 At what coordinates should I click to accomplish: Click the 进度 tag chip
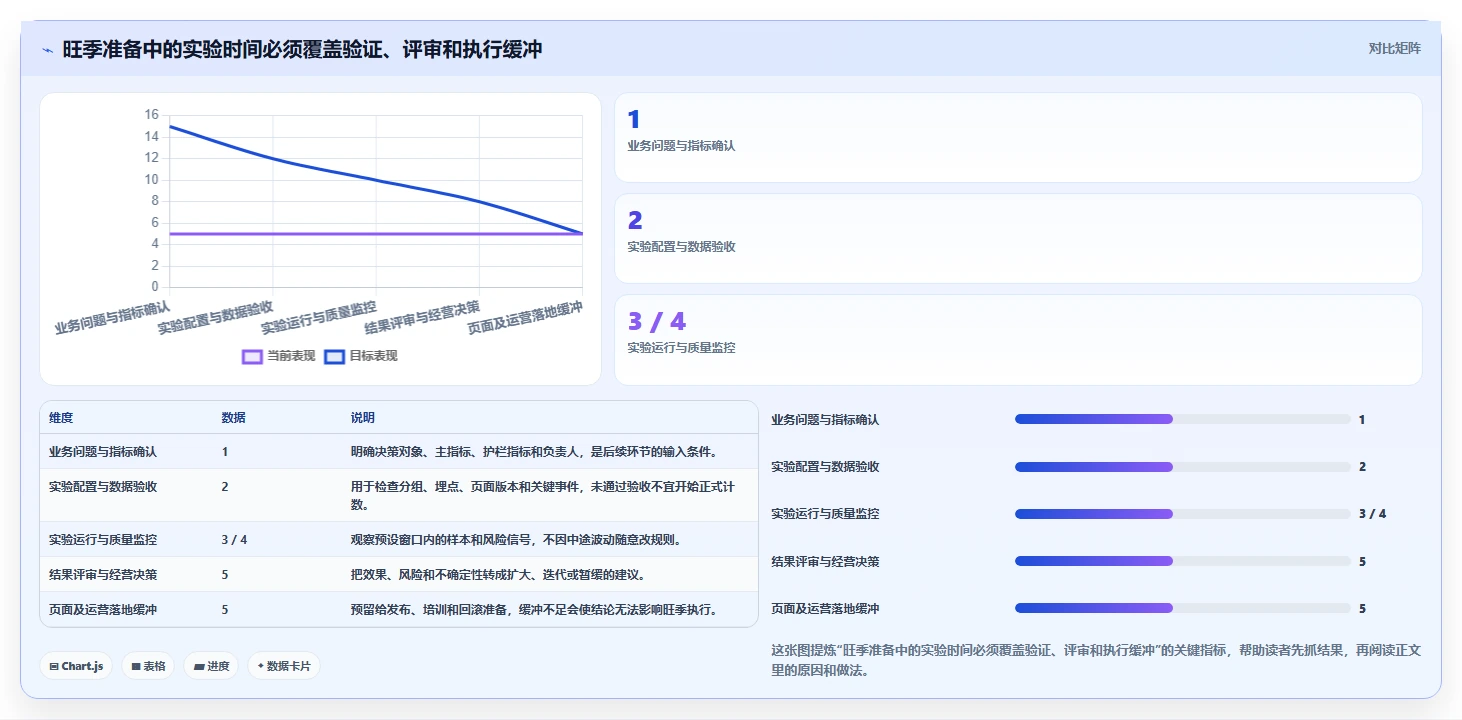point(211,666)
